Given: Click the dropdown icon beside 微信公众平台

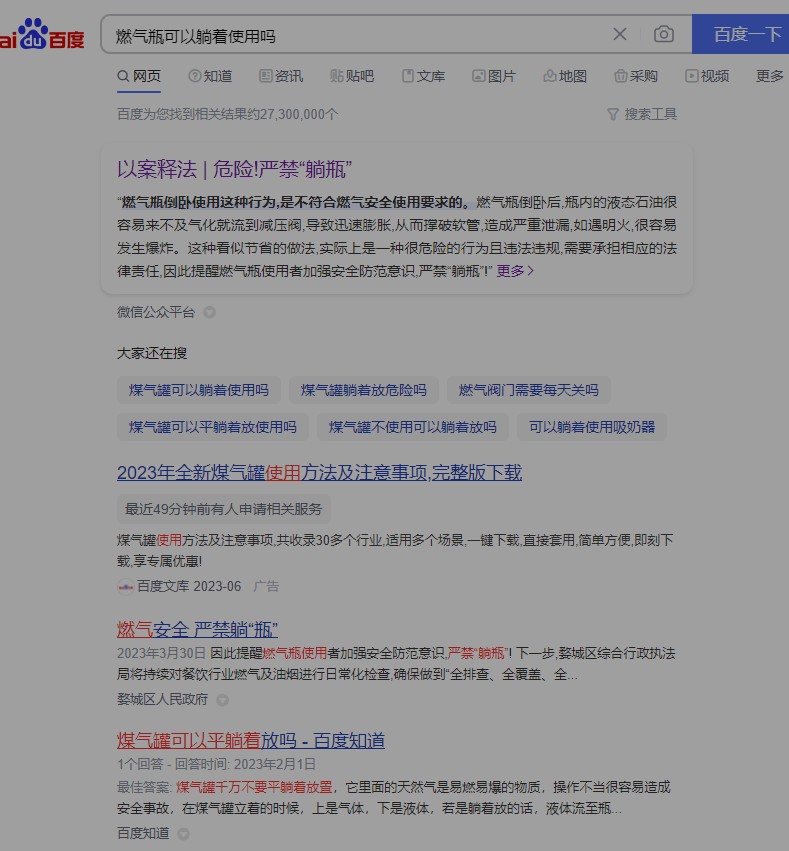Looking at the screenshot, I should [x=210, y=312].
